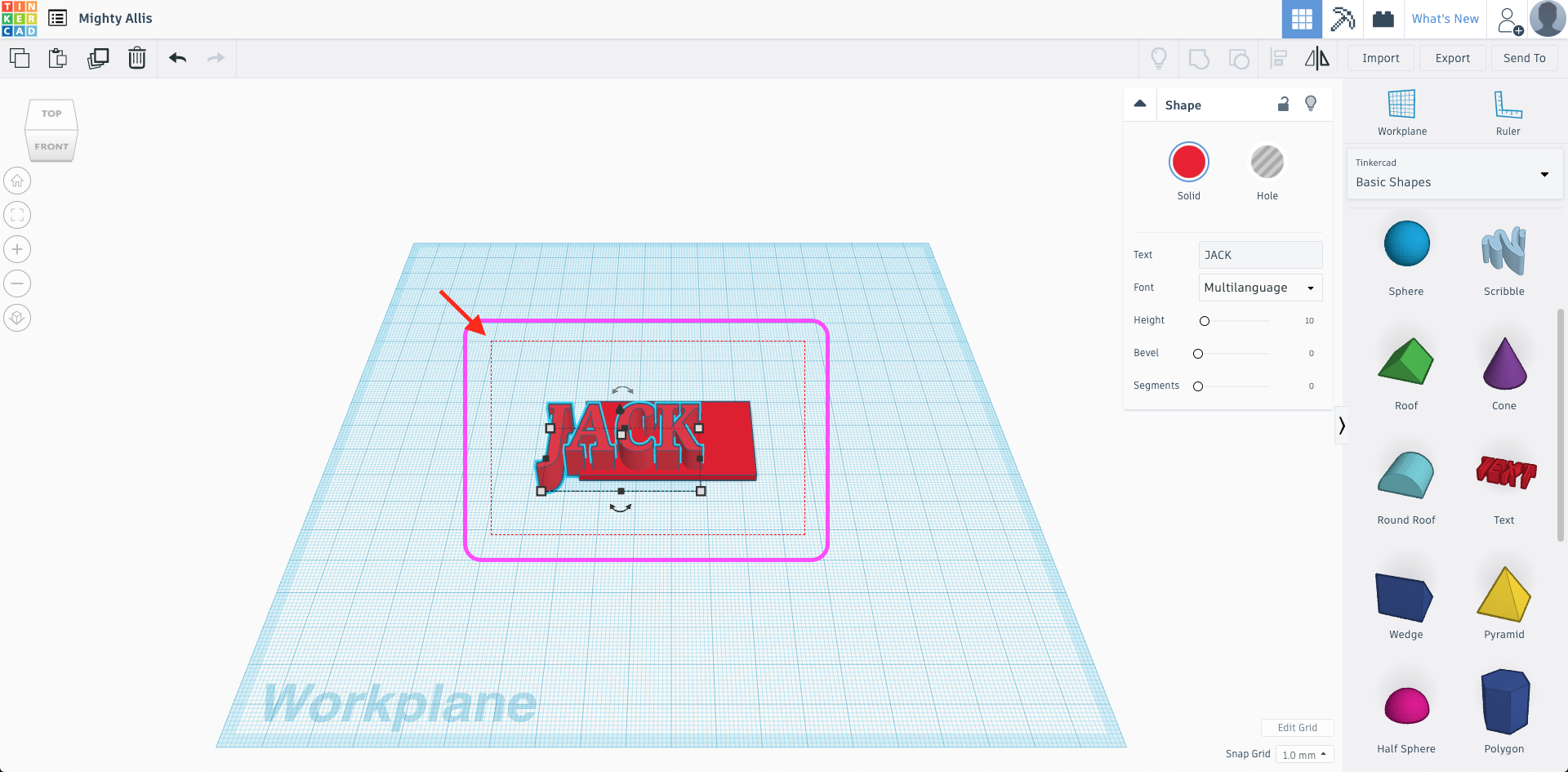Screen dimensions: 1568x772
Task: Select the Sphere shape
Action: coord(1405,243)
